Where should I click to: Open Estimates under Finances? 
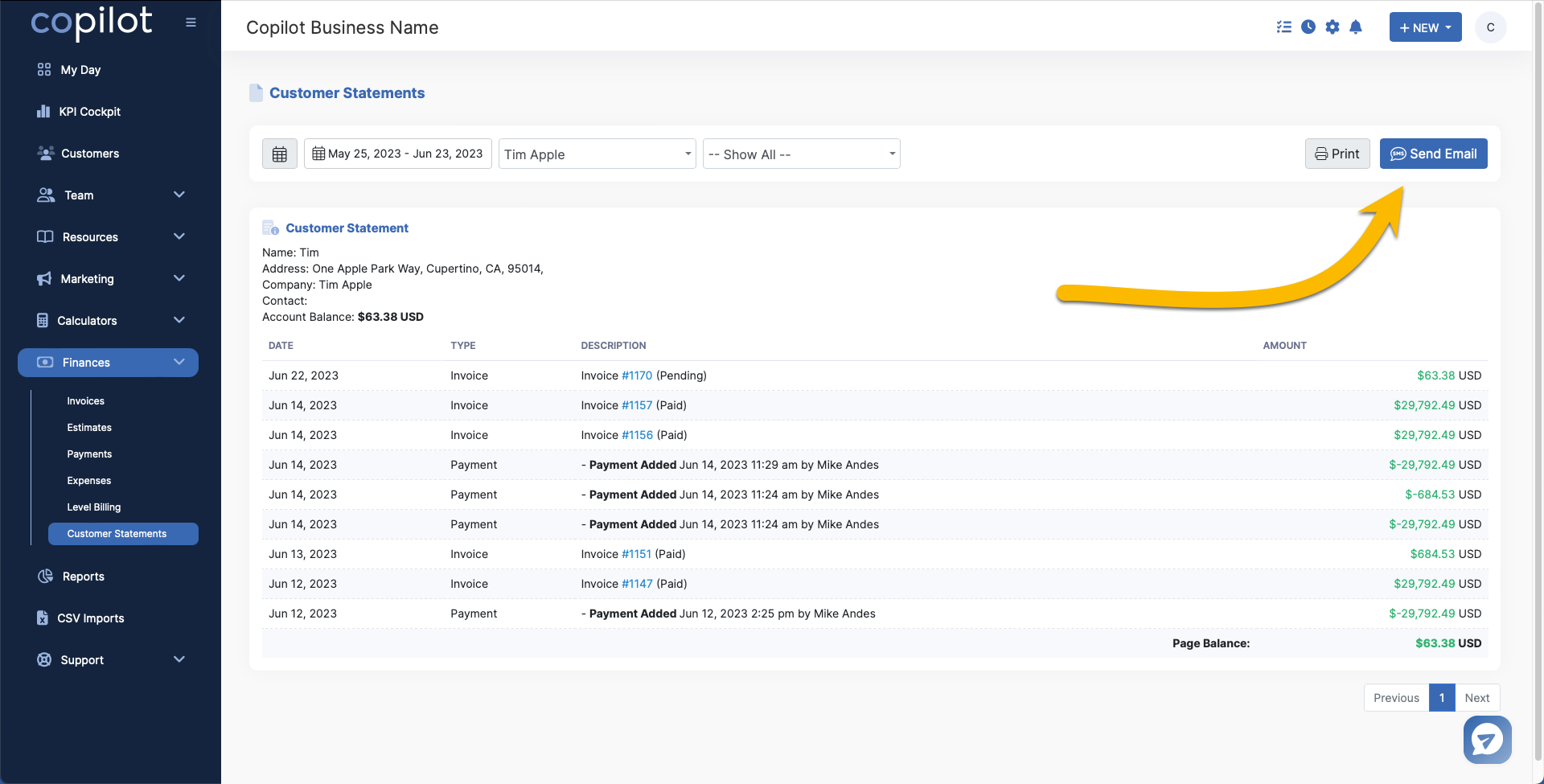[x=89, y=428]
